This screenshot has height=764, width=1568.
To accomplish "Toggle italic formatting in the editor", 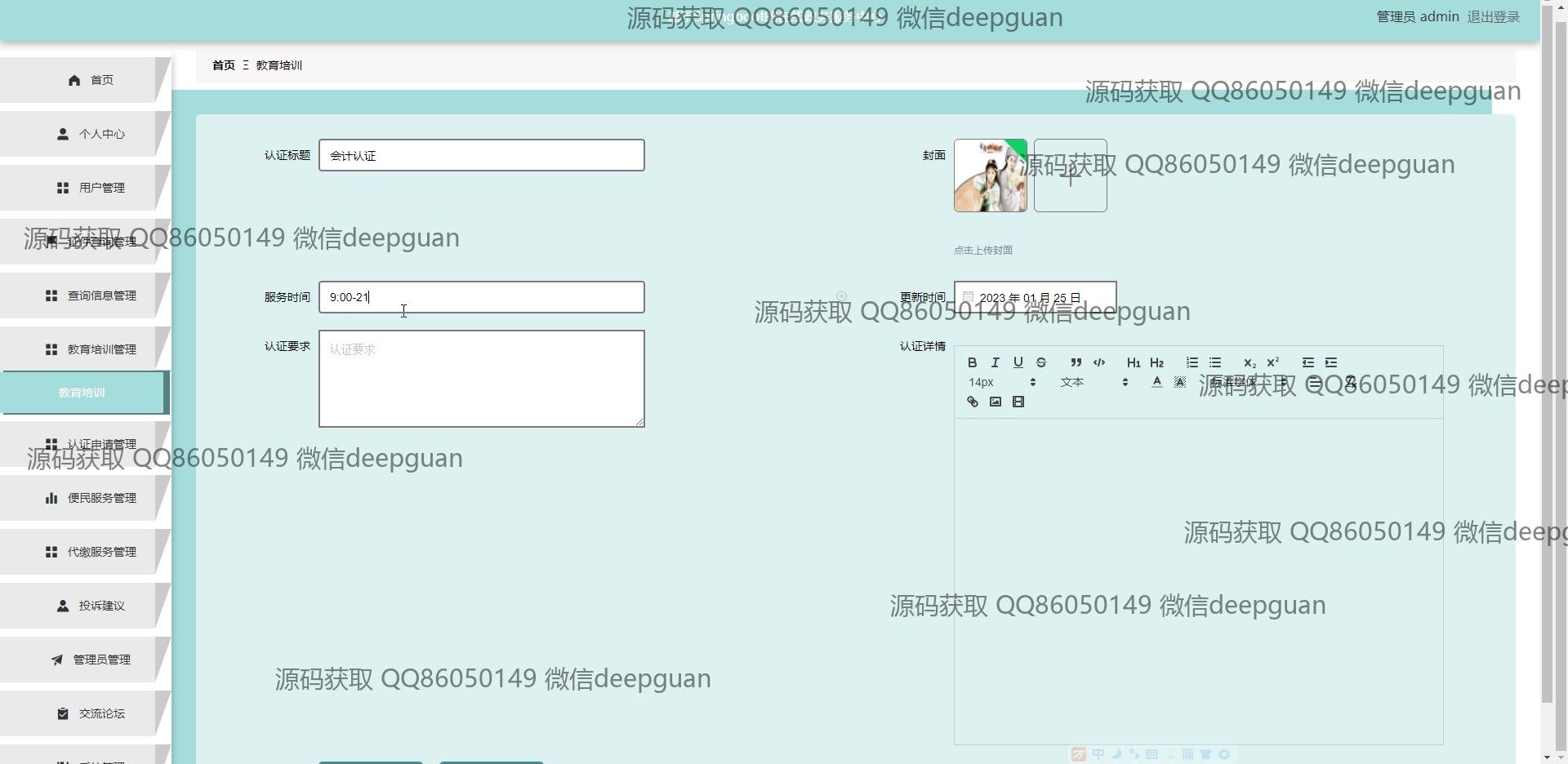I will pyautogui.click(x=995, y=362).
